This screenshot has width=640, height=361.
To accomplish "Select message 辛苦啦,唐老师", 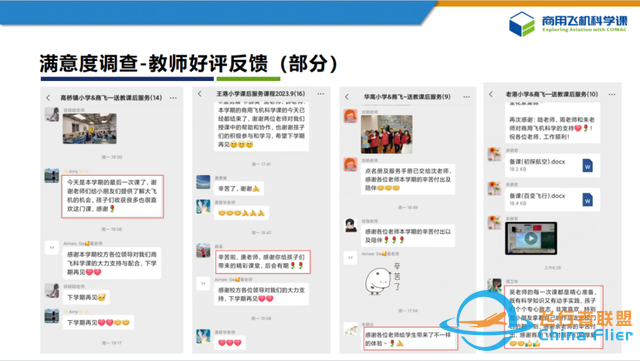I will click(x=262, y=262).
